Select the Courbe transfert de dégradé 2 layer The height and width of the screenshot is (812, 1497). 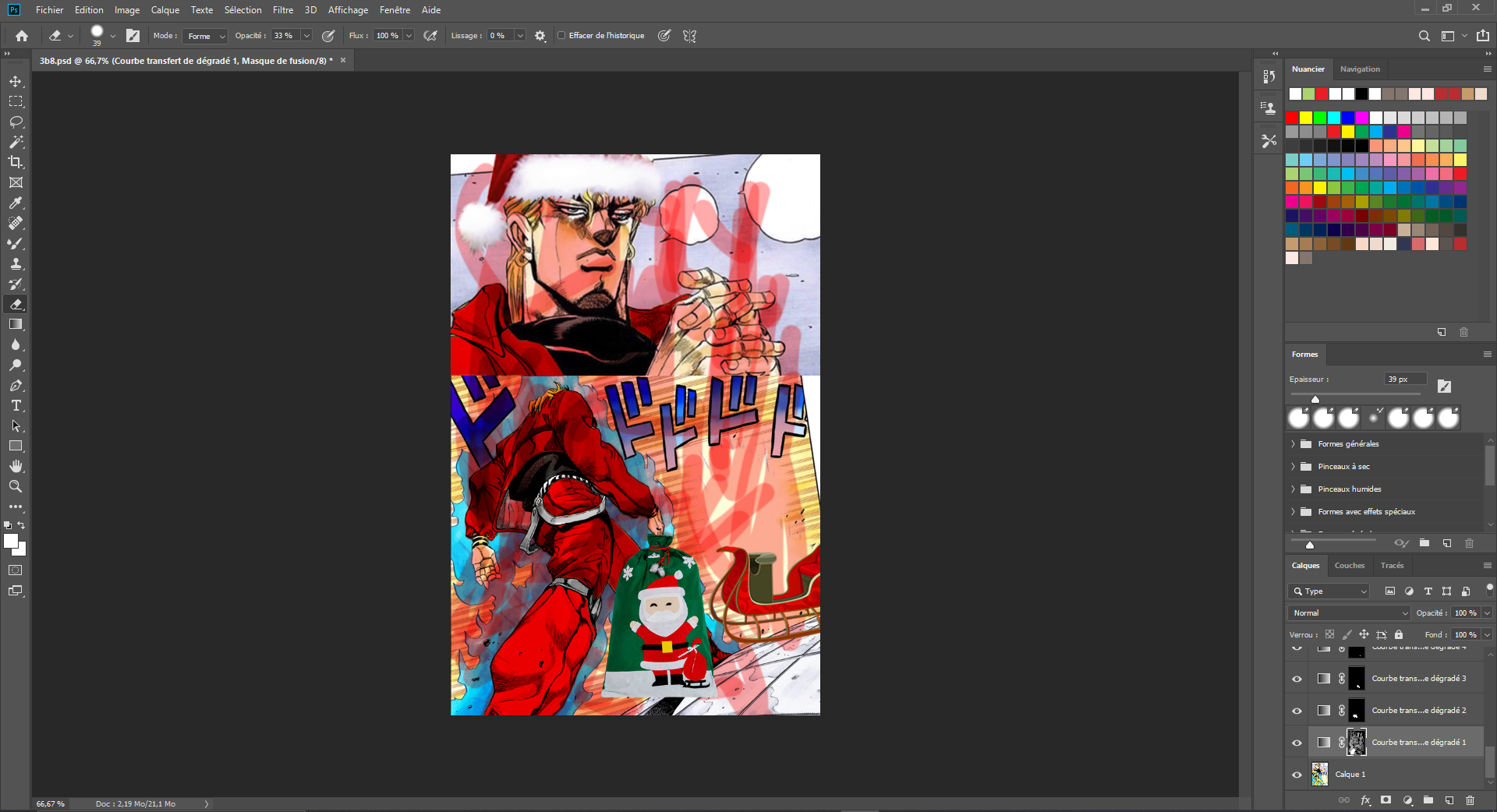point(1418,711)
